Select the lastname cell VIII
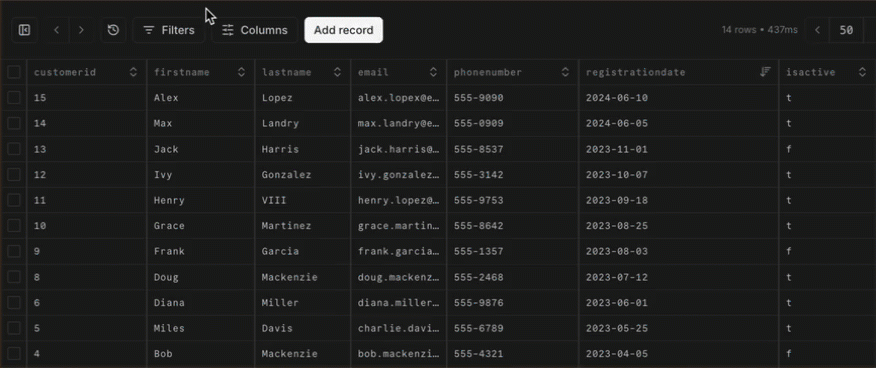Screen dimensions: 876x368 click(x=303, y=200)
